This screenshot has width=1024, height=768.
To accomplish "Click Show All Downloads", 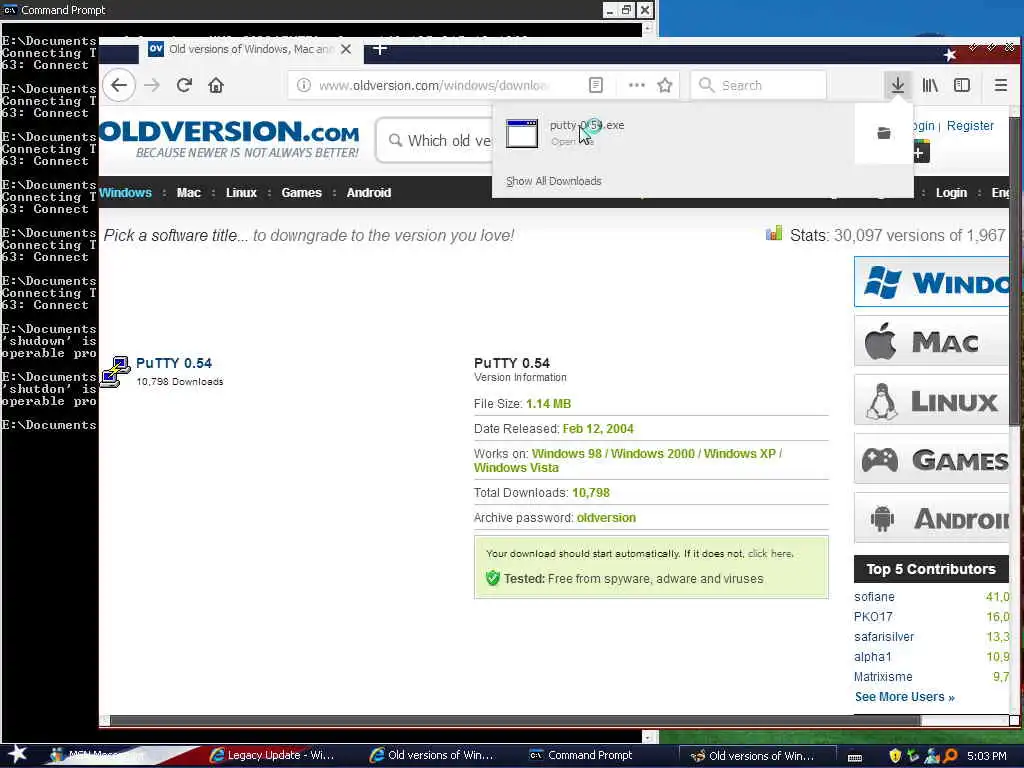I will tap(554, 181).
